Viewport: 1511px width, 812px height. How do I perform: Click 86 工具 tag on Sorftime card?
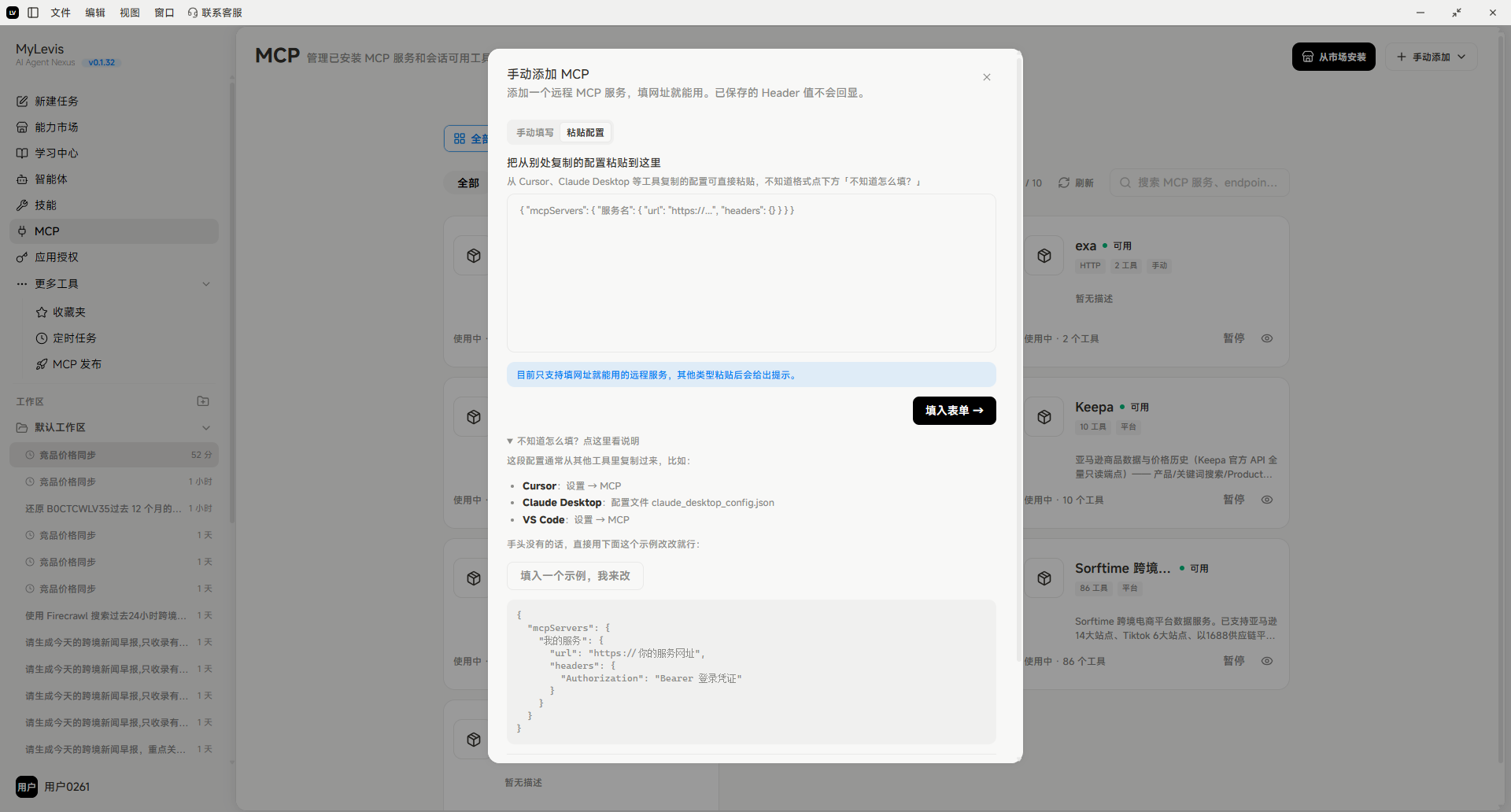coord(1094,589)
